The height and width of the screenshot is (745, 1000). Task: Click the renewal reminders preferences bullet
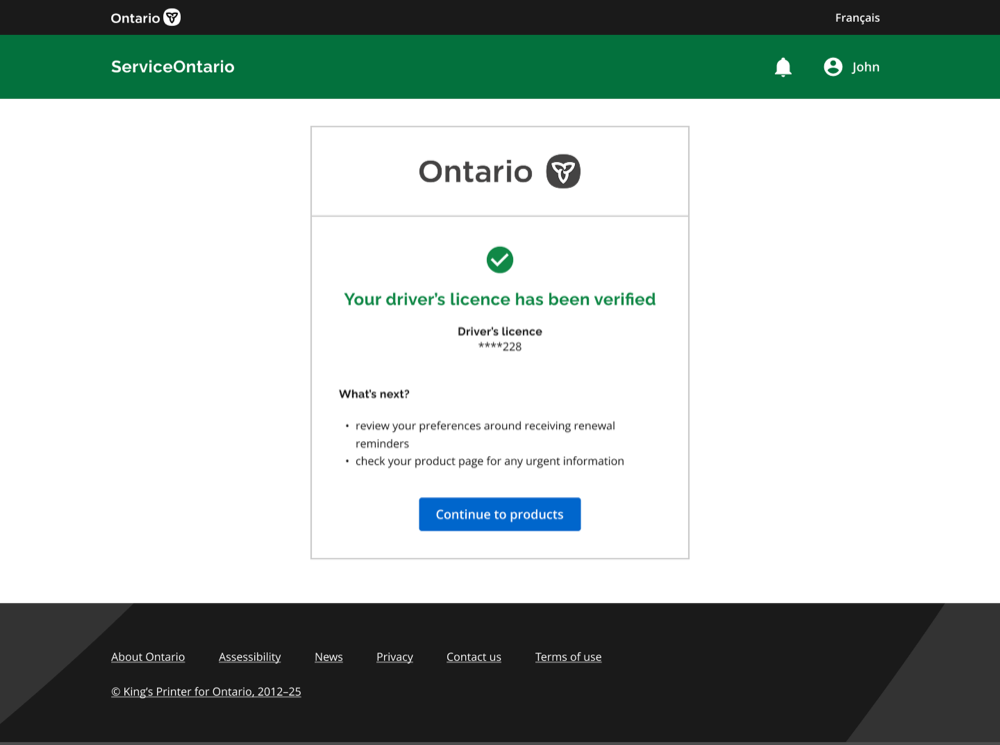click(485, 434)
